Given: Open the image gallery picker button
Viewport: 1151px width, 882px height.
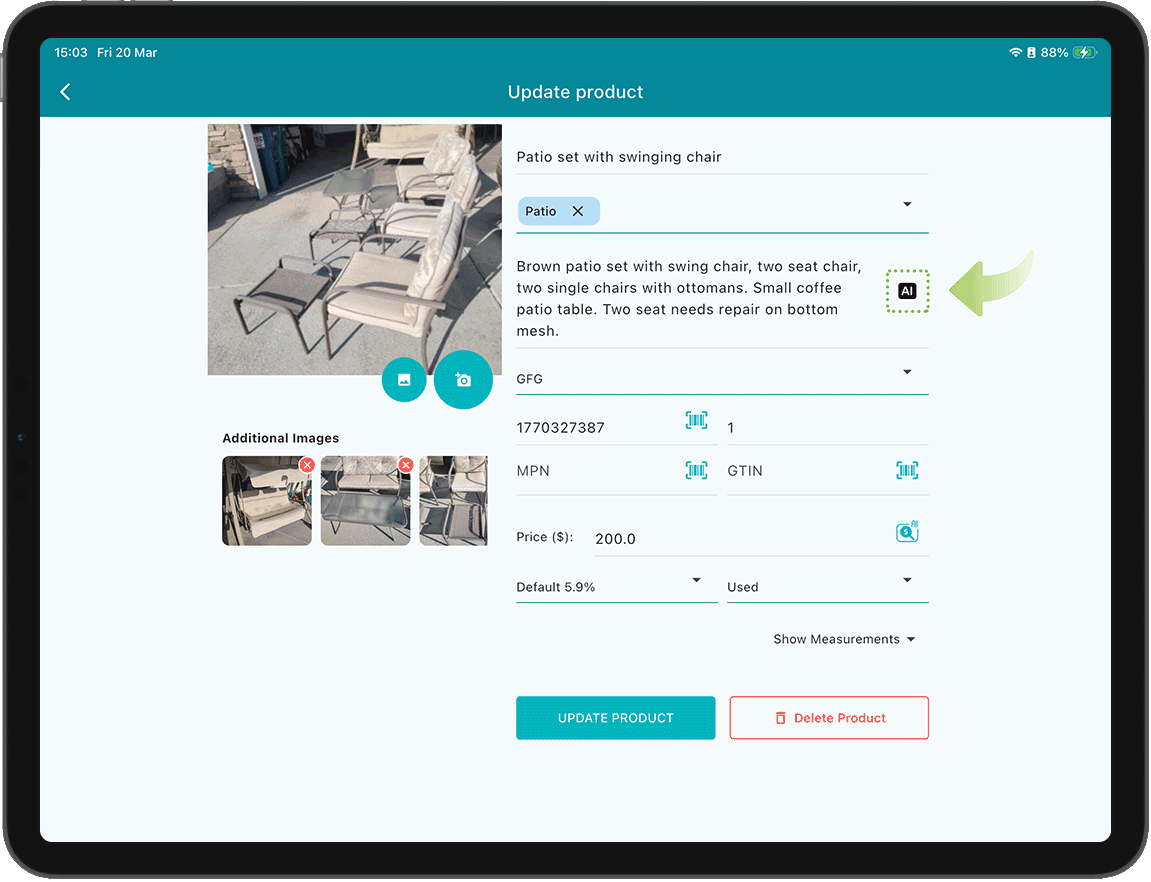Looking at the screenshot, I should [404, 380].
